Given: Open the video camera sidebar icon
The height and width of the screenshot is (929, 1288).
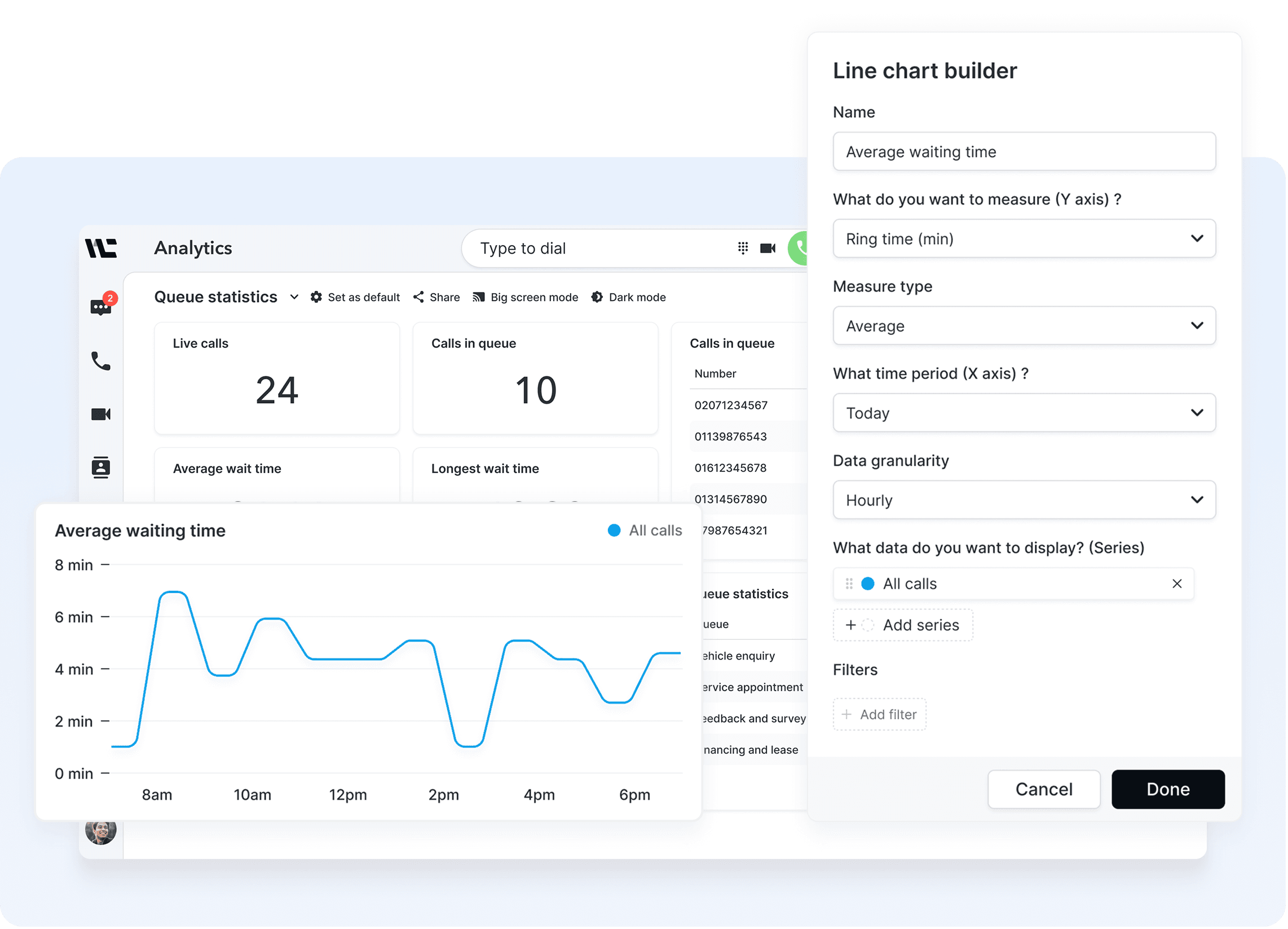Looking at the screenshot, I should pyautogui.click(x=101, y=414).
